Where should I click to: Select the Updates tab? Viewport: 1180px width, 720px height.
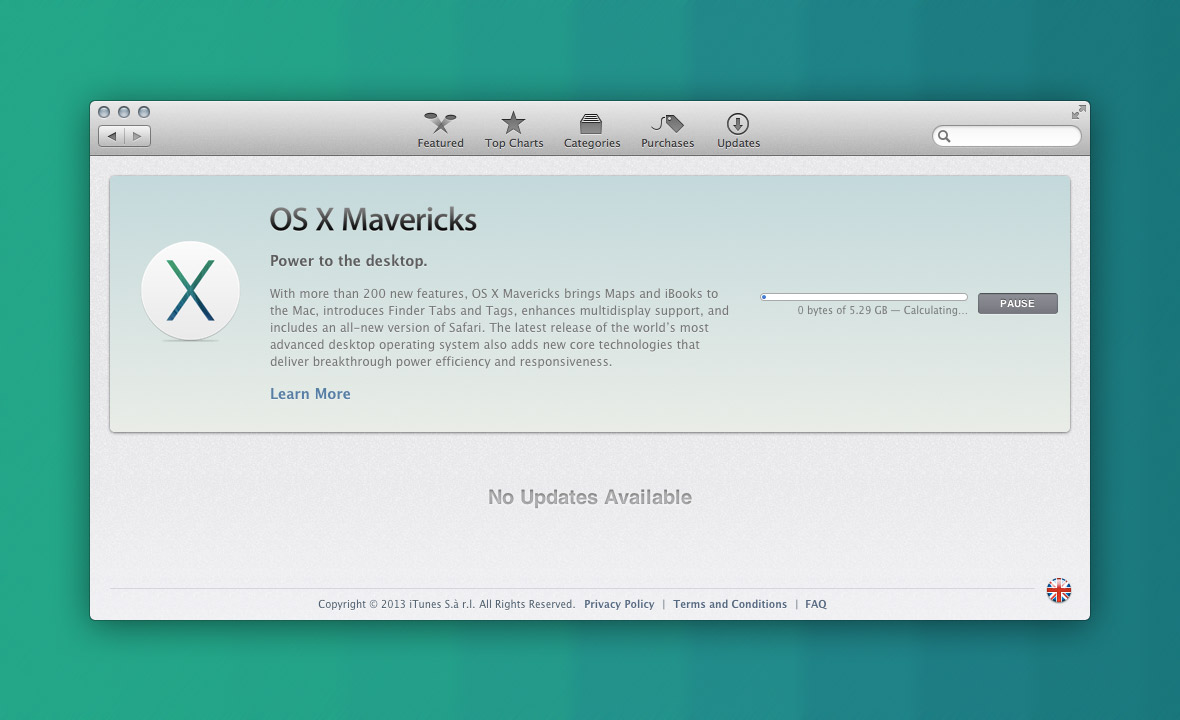coord(738,131)
